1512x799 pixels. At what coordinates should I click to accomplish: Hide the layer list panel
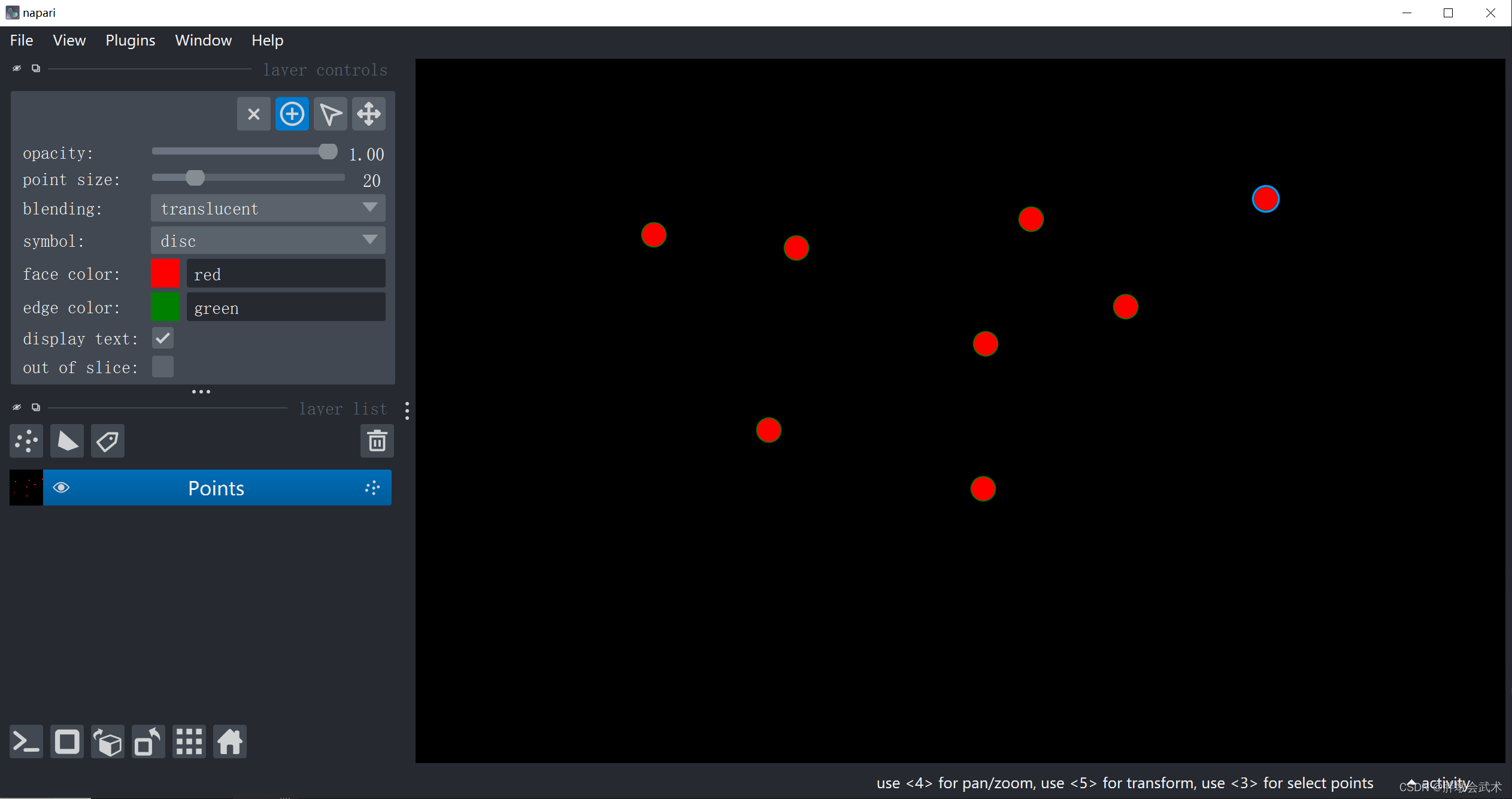[17, 407]
